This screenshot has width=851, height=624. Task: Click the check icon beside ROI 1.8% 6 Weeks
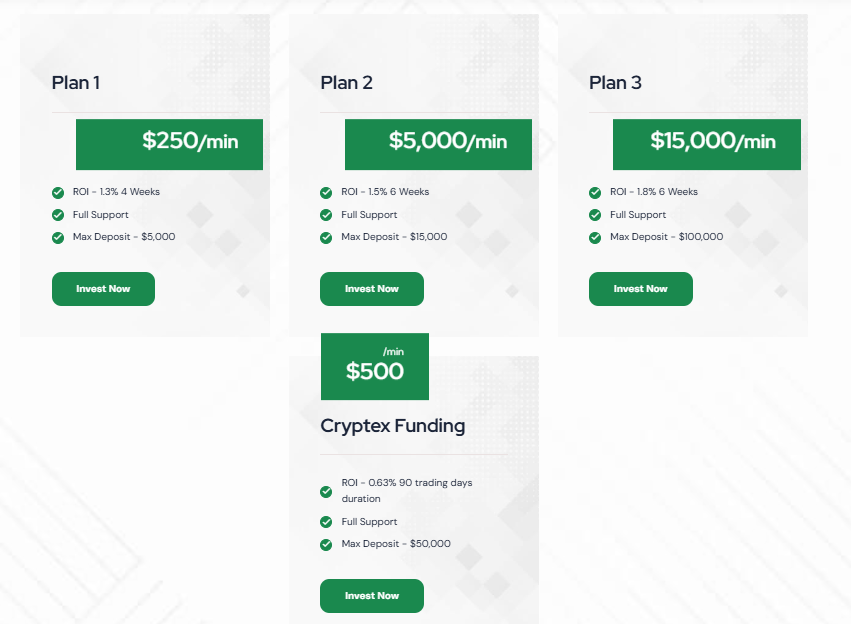coord(595,193)
